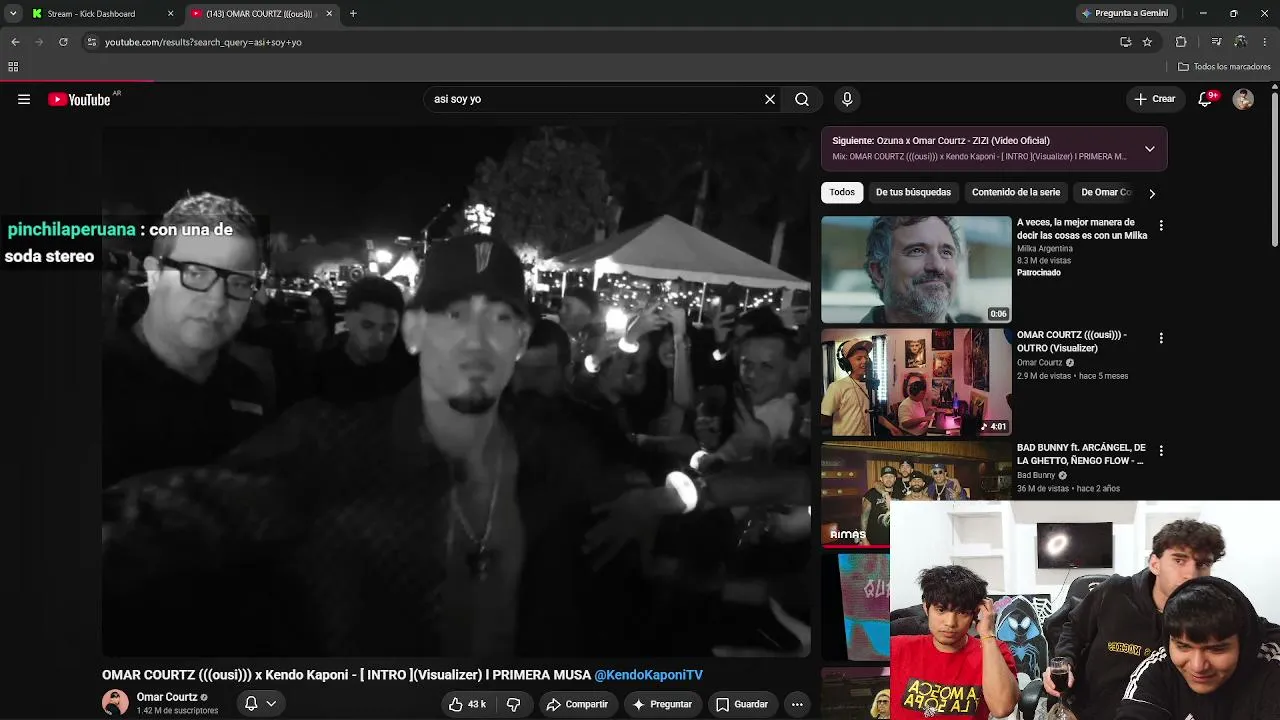The width and height of the screenshot is (1280, 720).
Task: Switch to the OMAR COURTZ YouTube tab
Action: tap(262, 14)
